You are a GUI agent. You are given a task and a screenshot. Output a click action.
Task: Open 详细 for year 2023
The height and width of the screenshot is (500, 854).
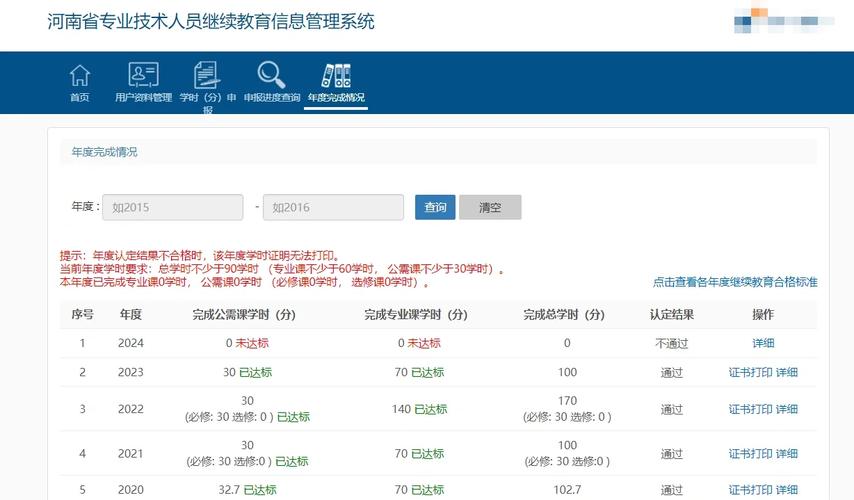(787, 373)
